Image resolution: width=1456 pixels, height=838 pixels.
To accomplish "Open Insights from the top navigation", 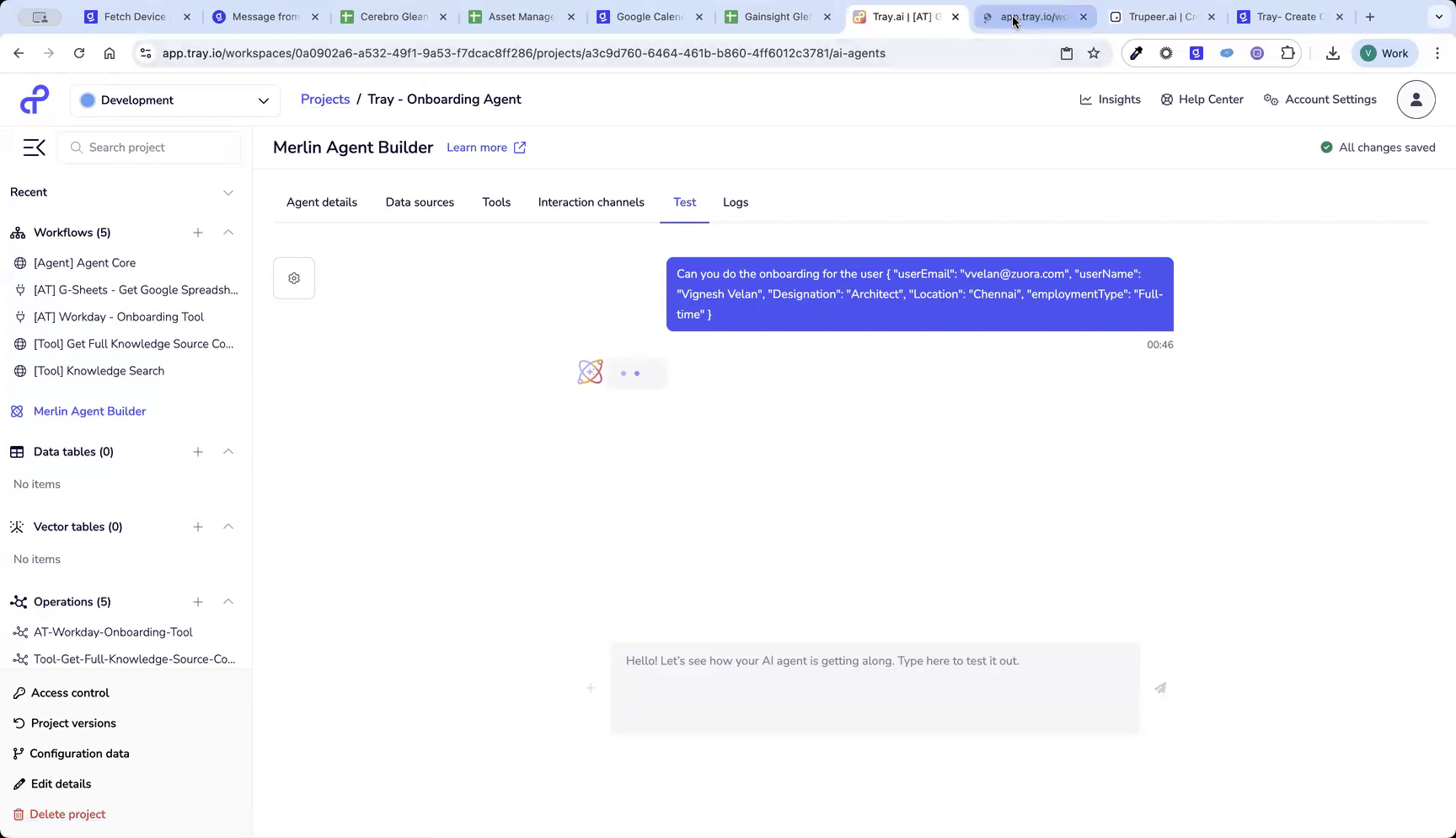I will pyautogui.click(x=1110, y=99).
